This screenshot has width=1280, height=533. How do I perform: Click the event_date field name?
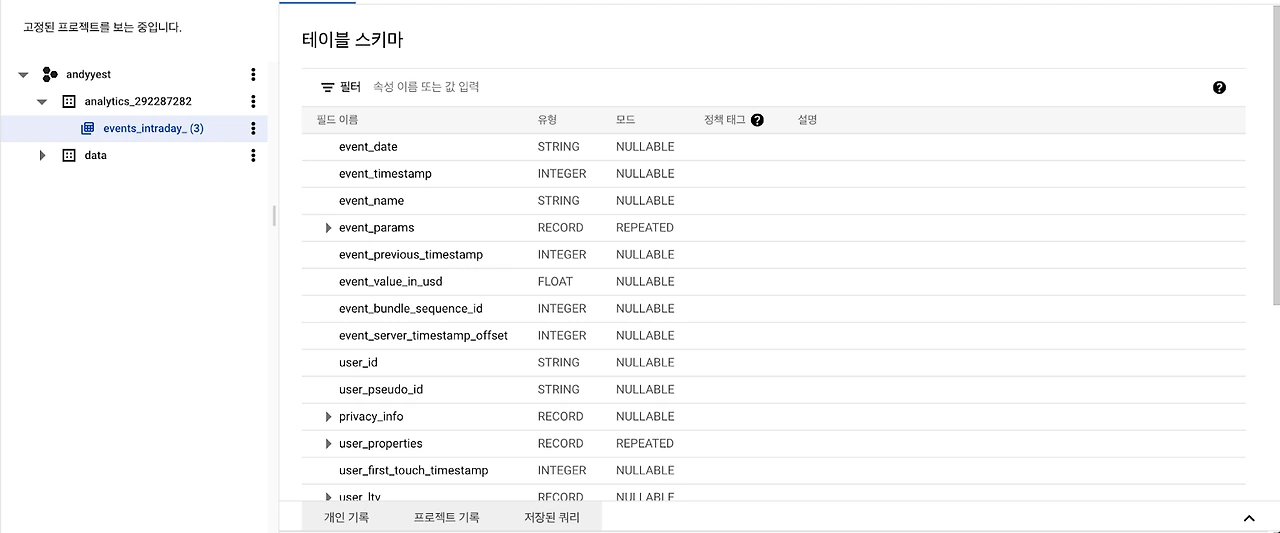point(368,147)
